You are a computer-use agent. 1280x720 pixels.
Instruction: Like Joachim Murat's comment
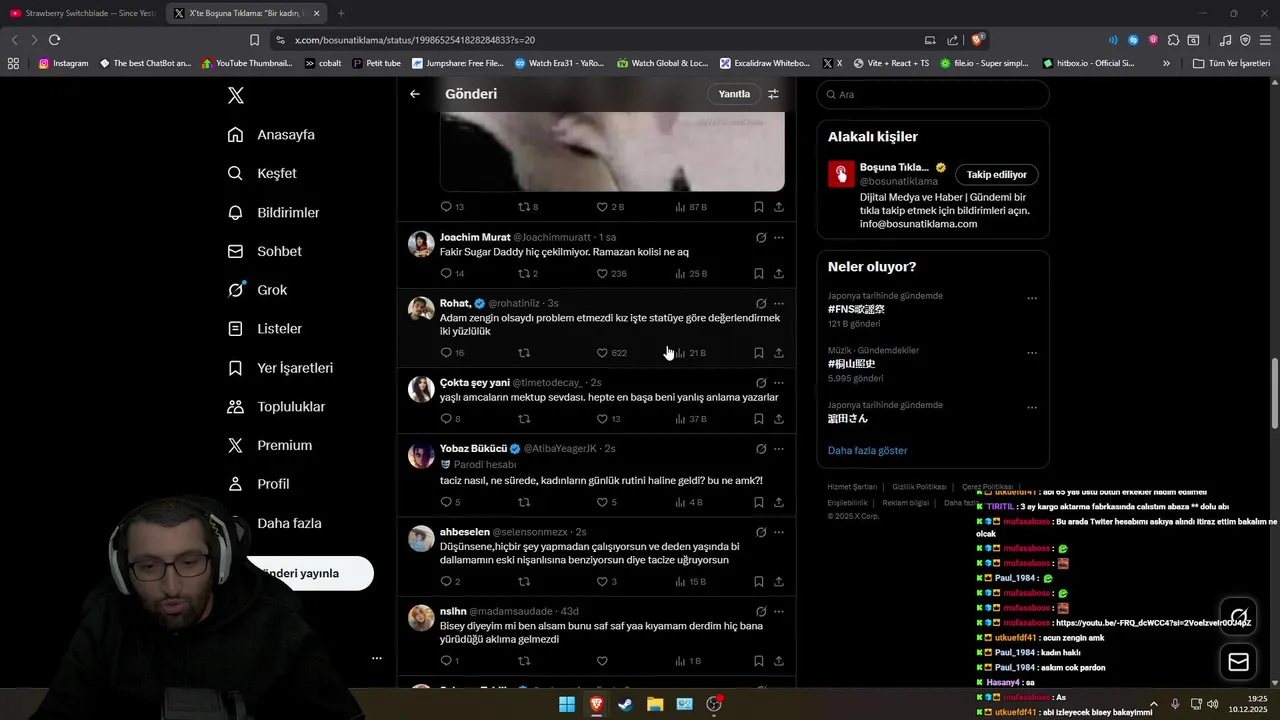[x=611, y=273]
